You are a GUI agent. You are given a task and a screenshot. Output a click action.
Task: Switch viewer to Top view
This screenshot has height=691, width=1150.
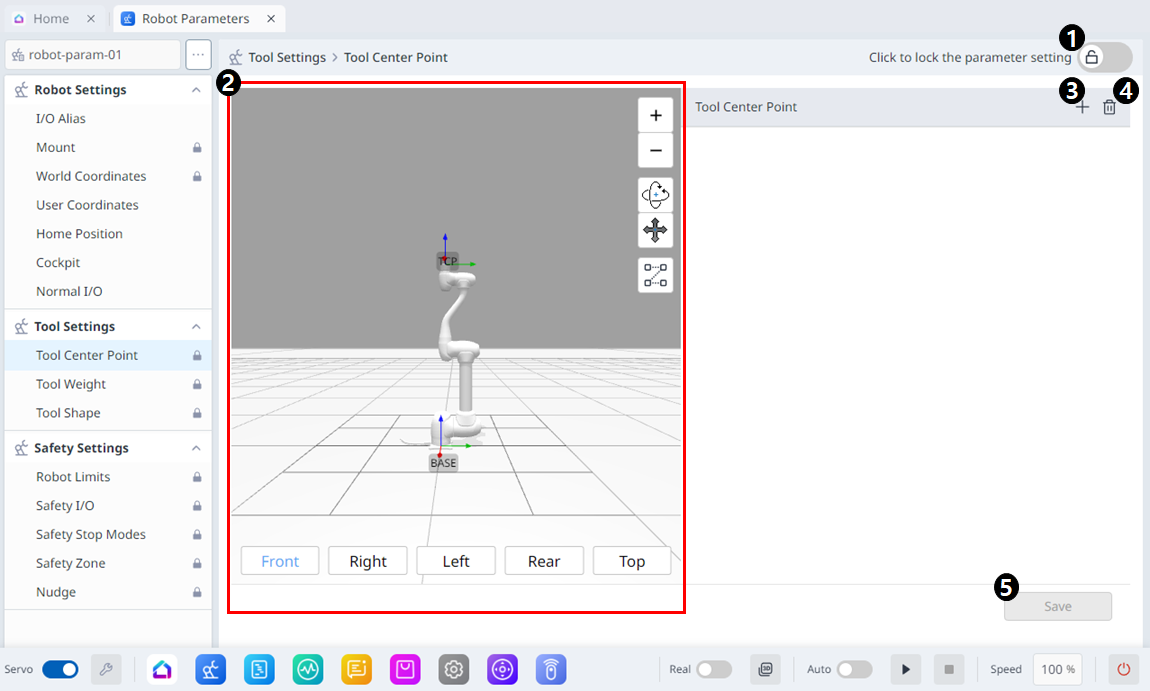[632, 561]
